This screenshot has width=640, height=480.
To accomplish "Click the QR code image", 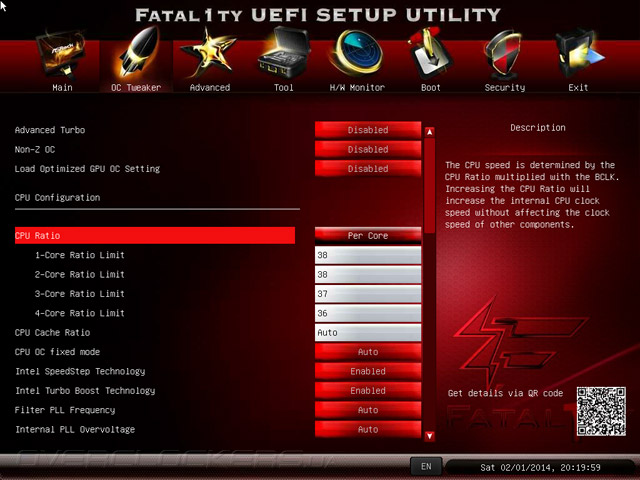I will click(601, 411).
